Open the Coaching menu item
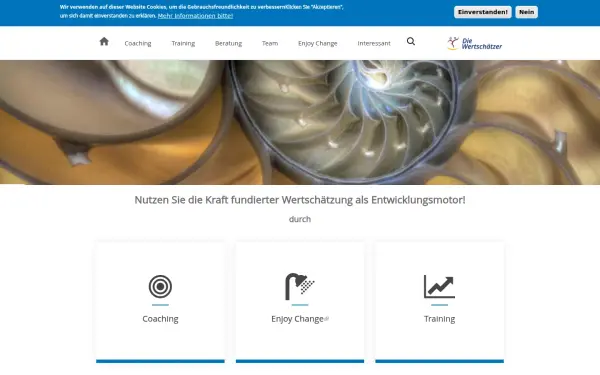The width and height of the screenshot is (600, 375). point(138,43)
